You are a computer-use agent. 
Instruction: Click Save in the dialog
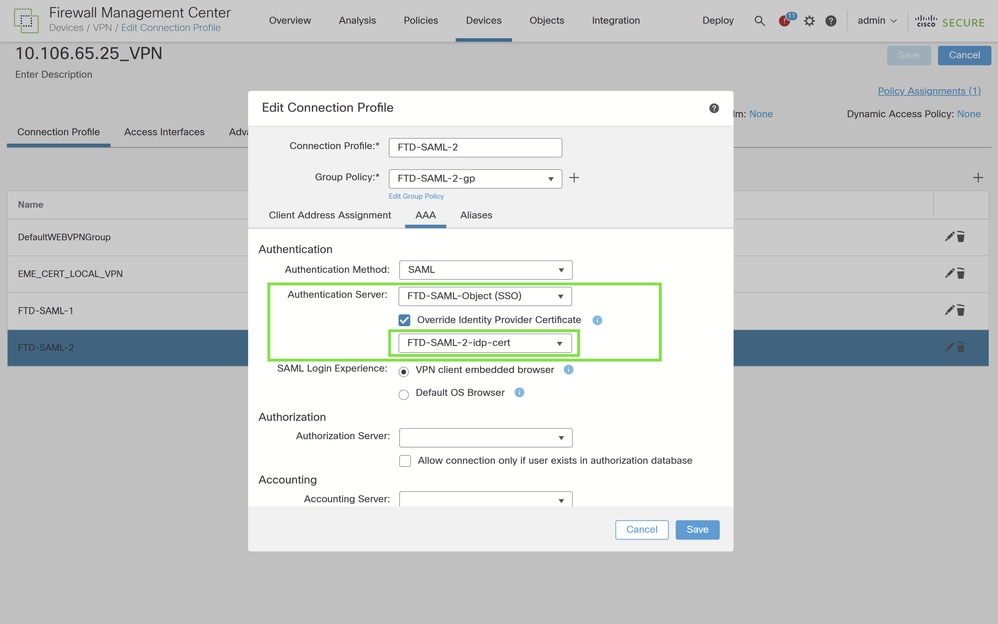pyautogui.click(x=697, y=530)
